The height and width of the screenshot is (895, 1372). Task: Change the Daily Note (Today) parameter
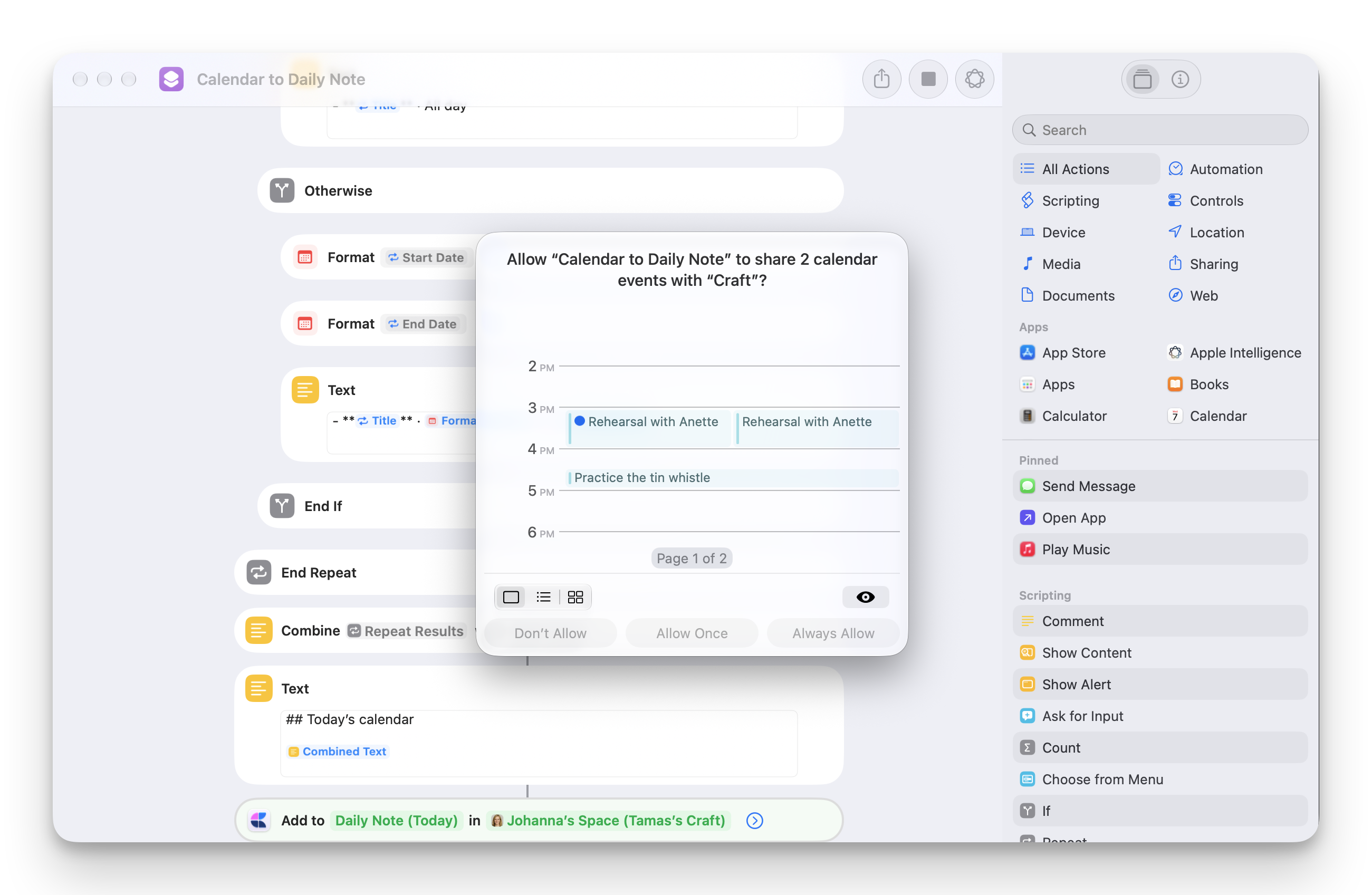point(397,820)
